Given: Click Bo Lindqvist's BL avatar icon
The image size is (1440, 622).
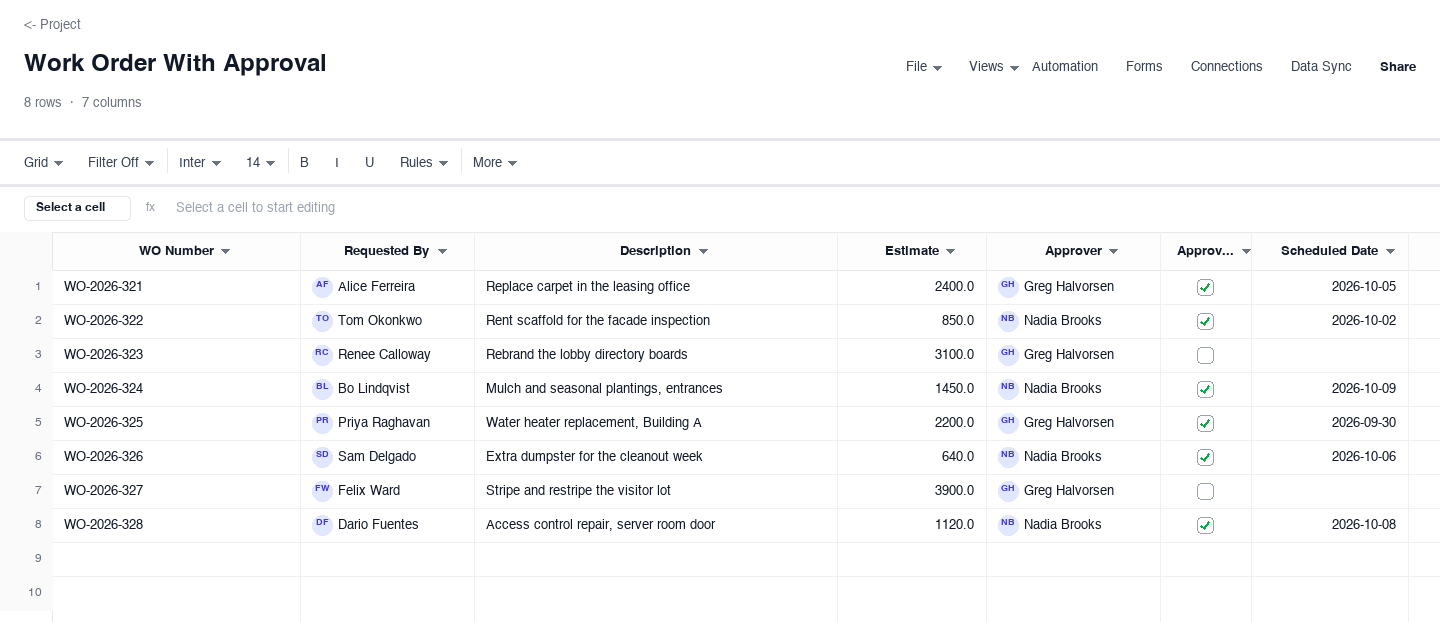Looking at the screenshot, I should pyautogui.click(x=322, y=389).
